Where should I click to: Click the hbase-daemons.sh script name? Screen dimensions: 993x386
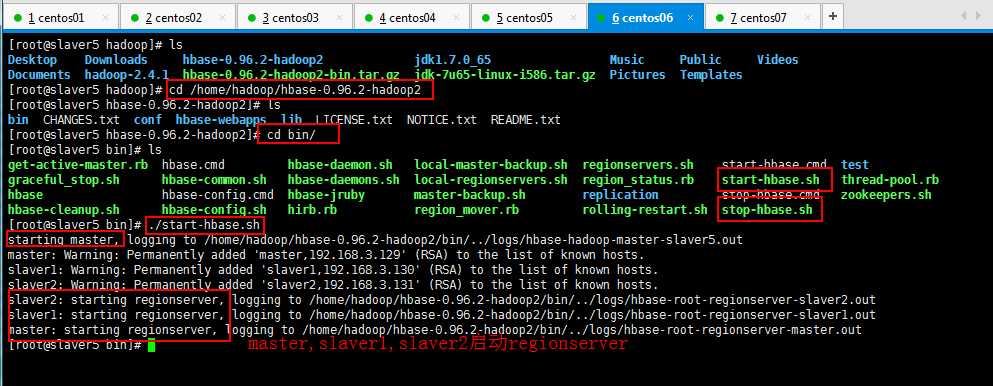tap(344, 180)
